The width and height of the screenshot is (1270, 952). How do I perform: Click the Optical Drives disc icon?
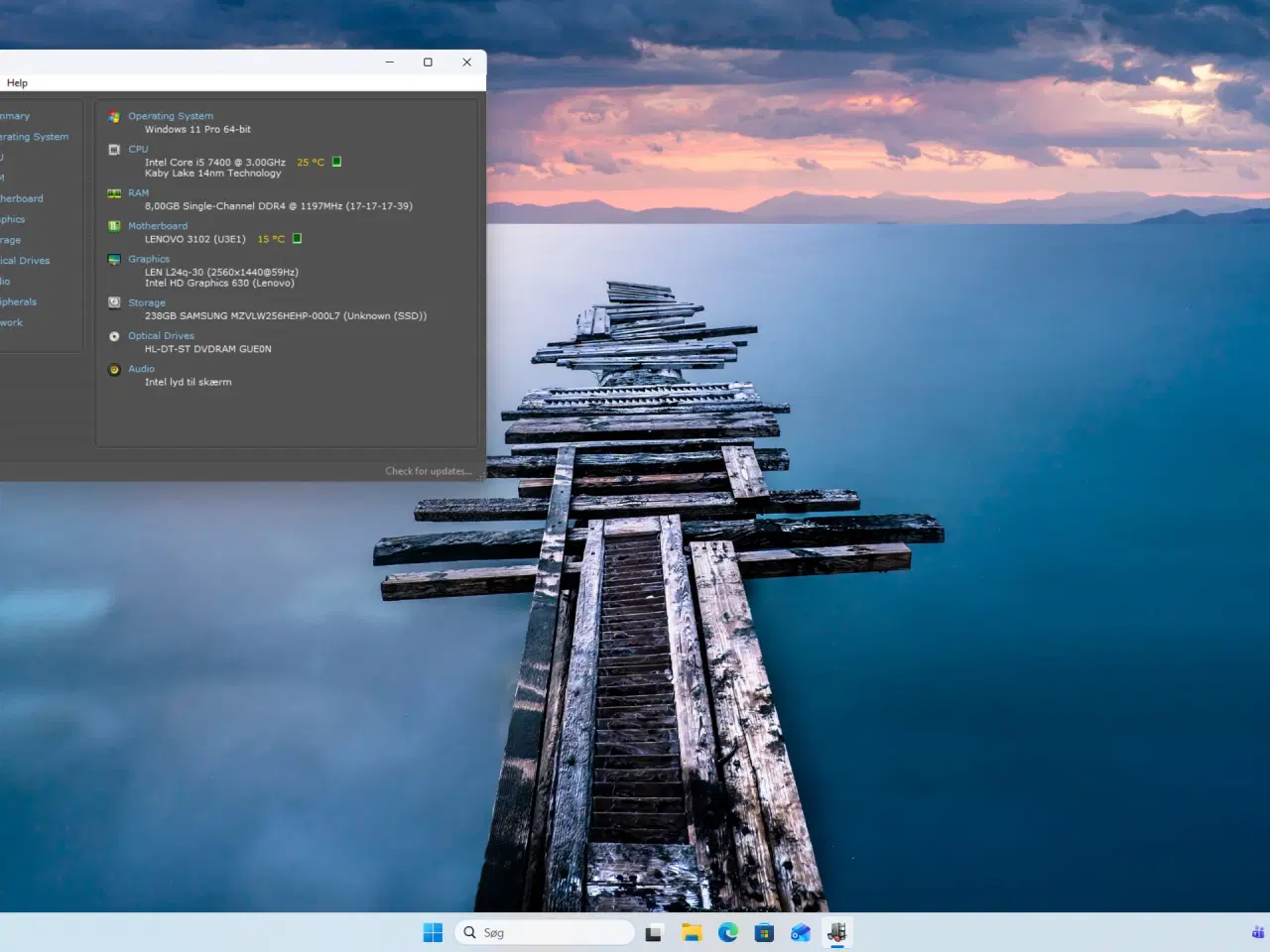[114, 335]
